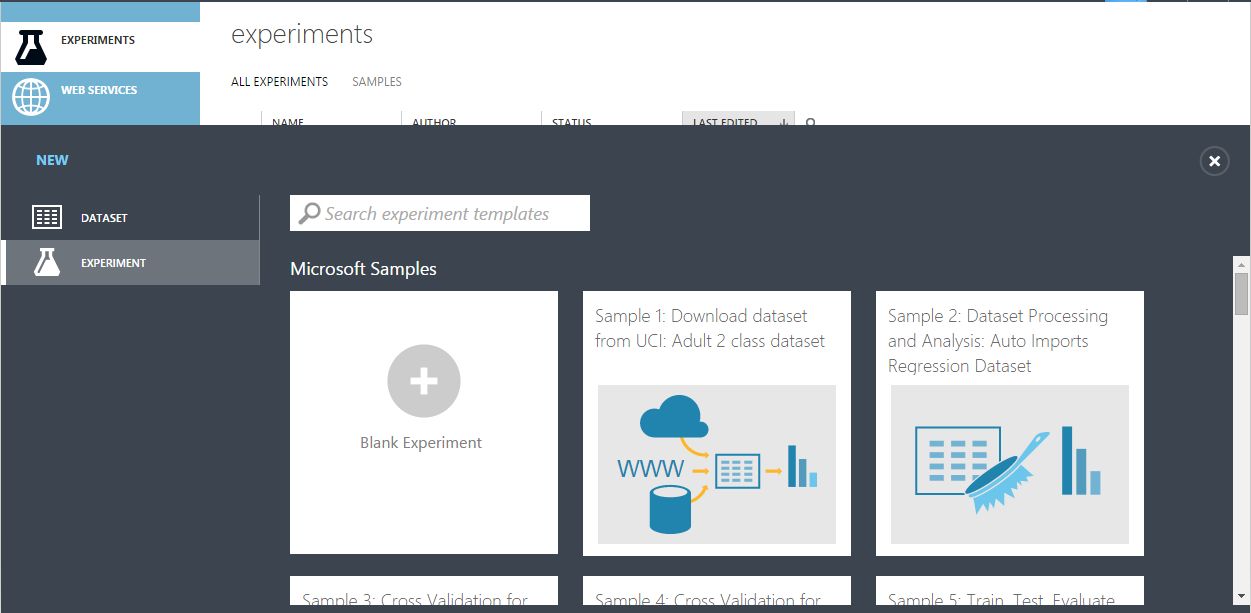This screenshot has height=613, width=1251.
Task: Click the search magnifier icon in templates box
Action: tap(310, 213)
